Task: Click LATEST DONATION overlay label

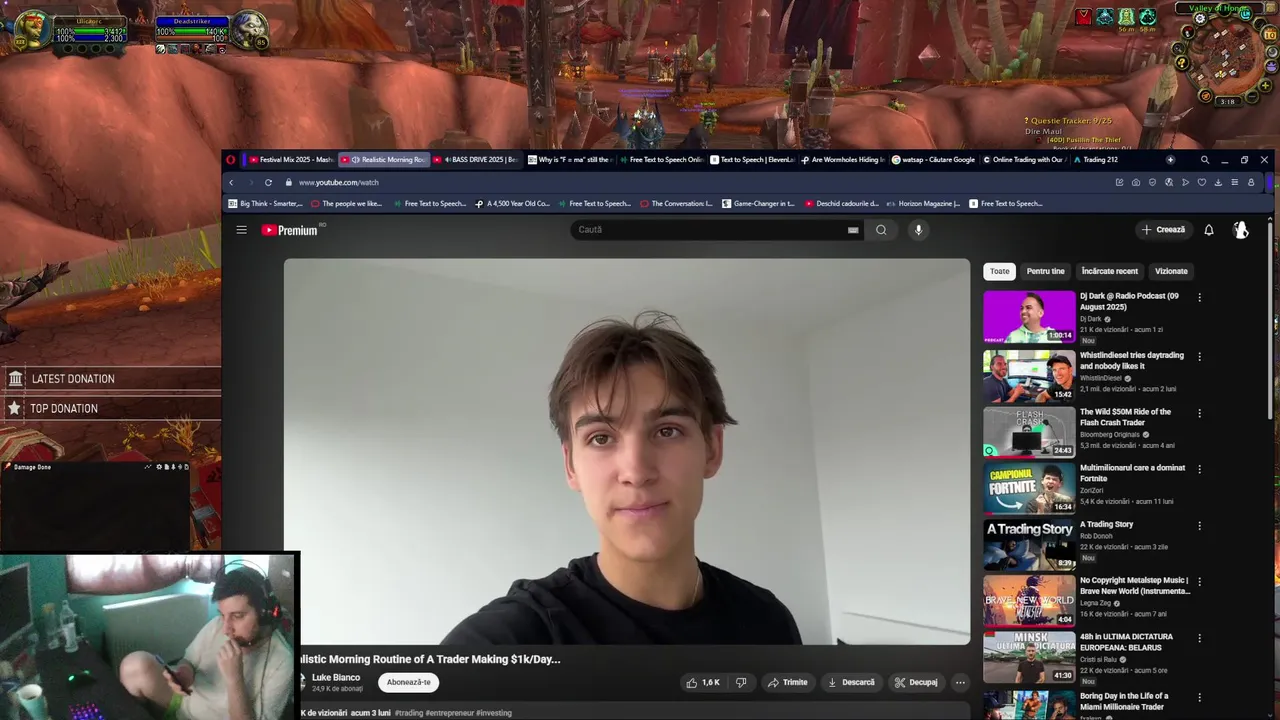Action: click(x=73, y=379)
